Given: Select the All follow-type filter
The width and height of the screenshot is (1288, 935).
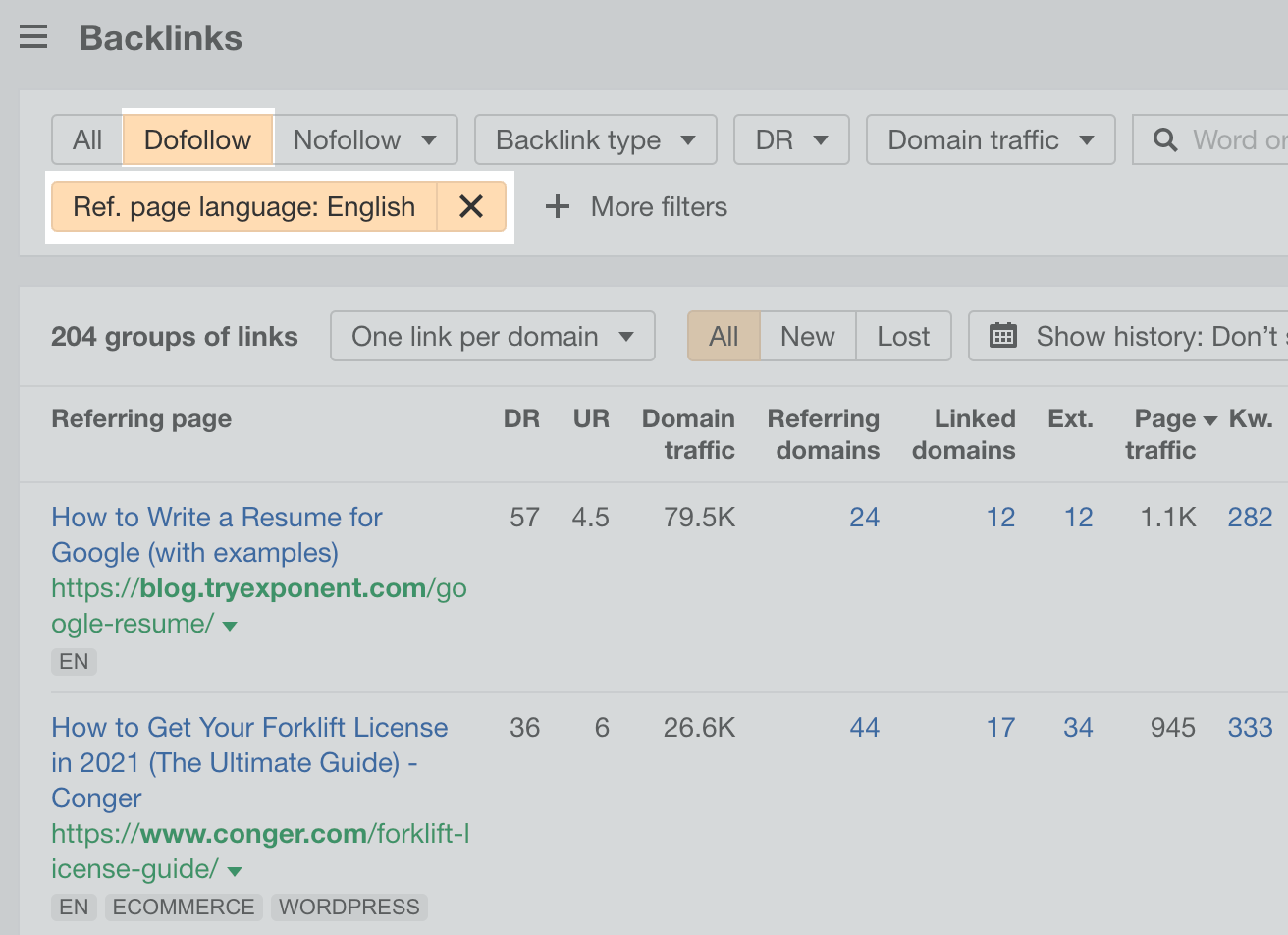Looking at the screenshot, I should pyautogui.click(x=86, y=139).
